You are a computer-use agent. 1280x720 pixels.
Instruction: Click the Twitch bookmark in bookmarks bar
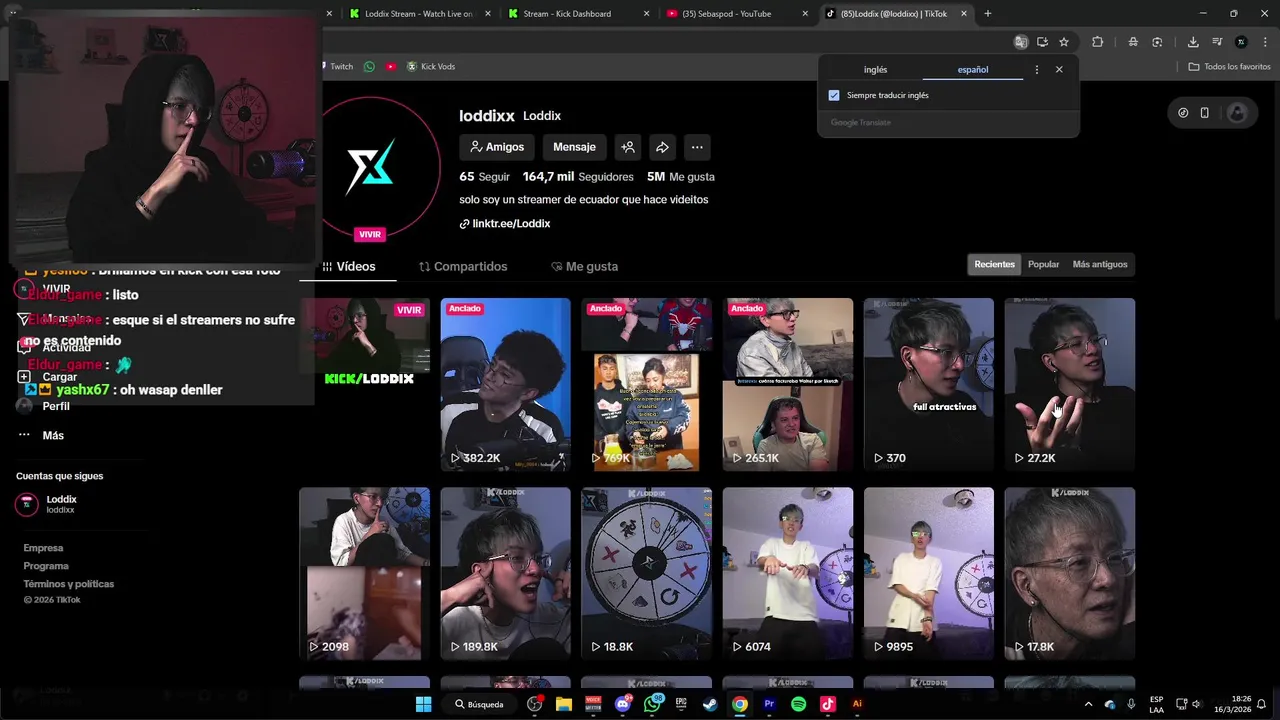(337, 67)
